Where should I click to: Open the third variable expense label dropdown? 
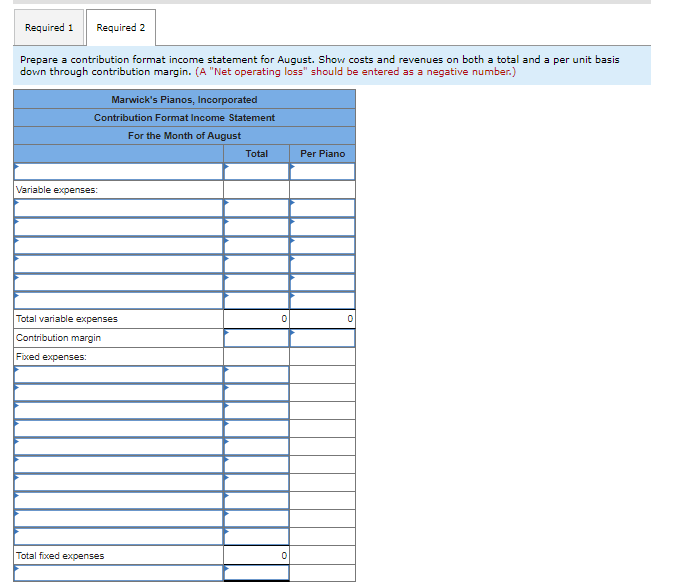pyautogui.click(x=118, y=245)
